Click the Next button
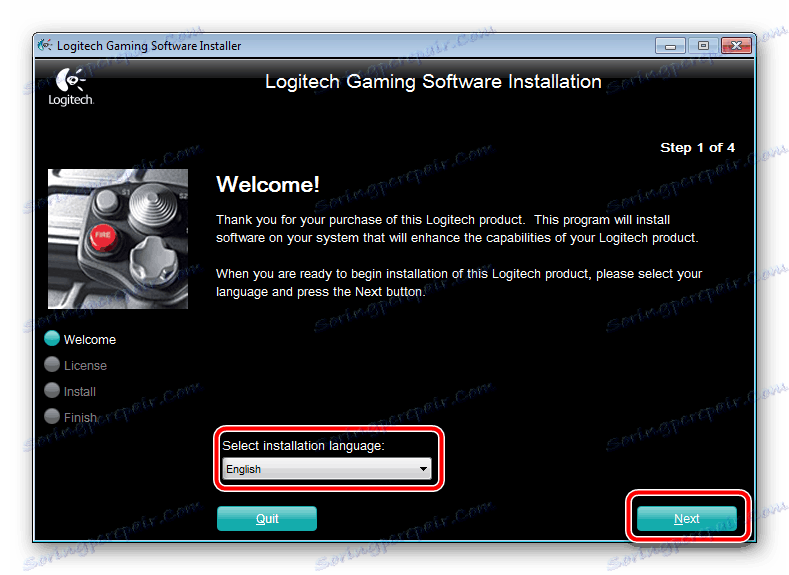 pos(686,518)
